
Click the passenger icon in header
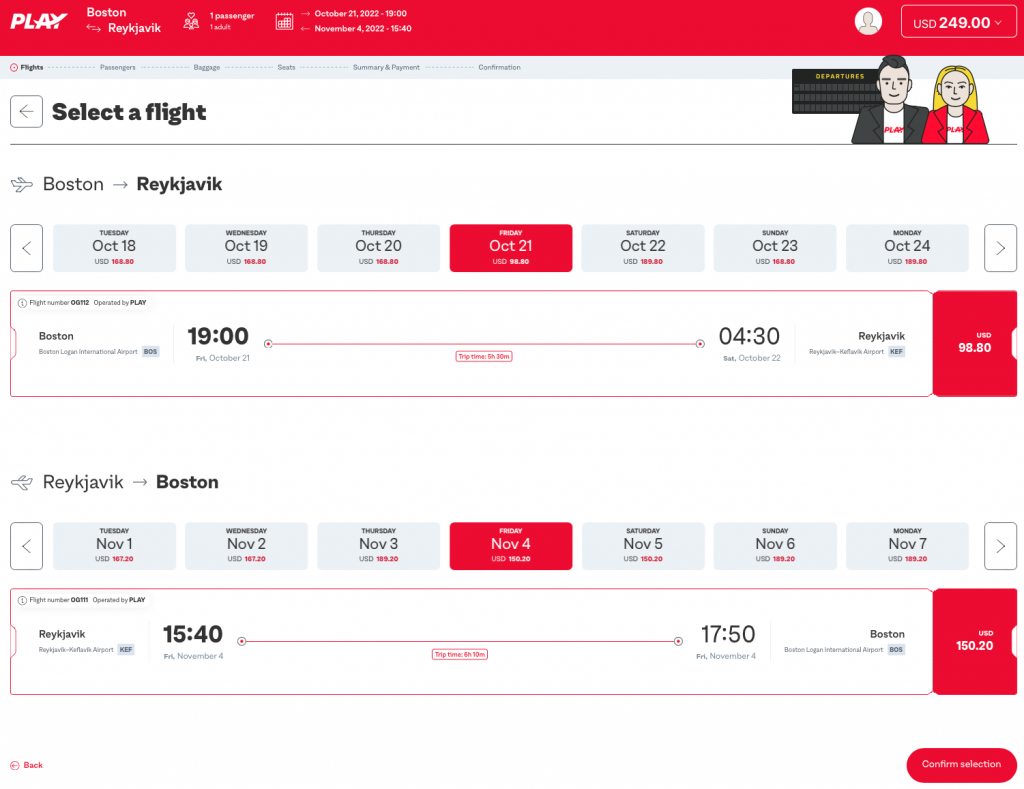[191, 21]
